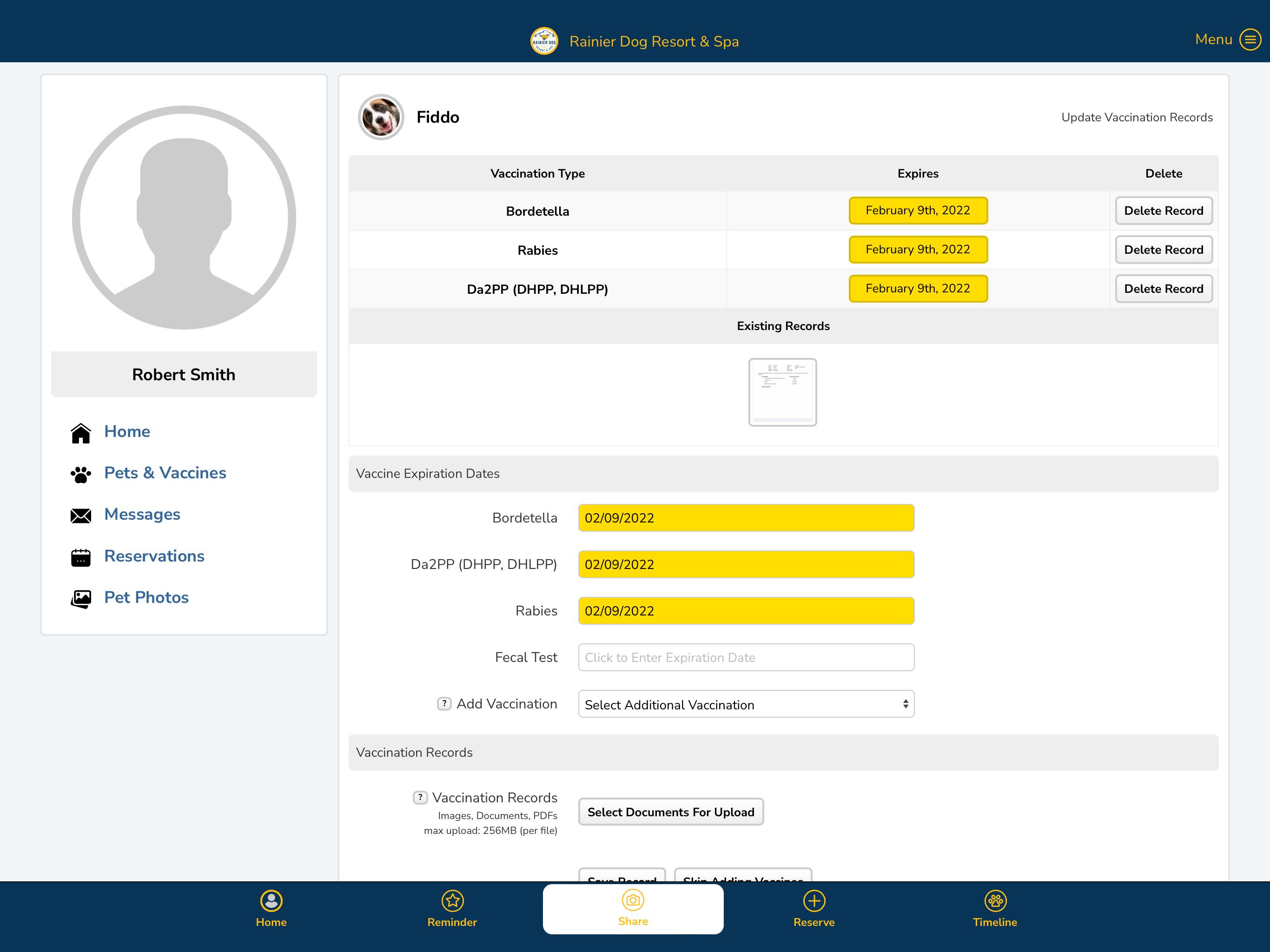Open the hamburger Menu icon
The height and width of the screenshot is (952, 1270).
click(1250, 40)
